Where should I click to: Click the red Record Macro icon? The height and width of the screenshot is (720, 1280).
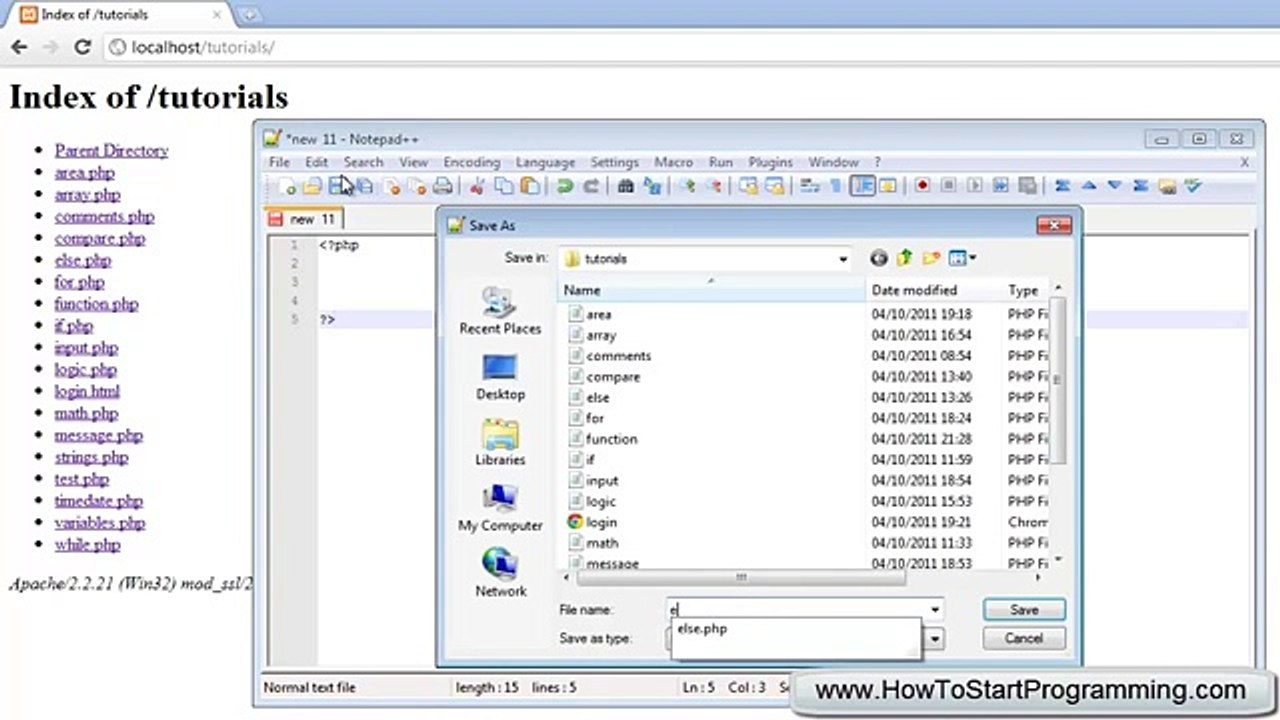[x=922, y=186]
